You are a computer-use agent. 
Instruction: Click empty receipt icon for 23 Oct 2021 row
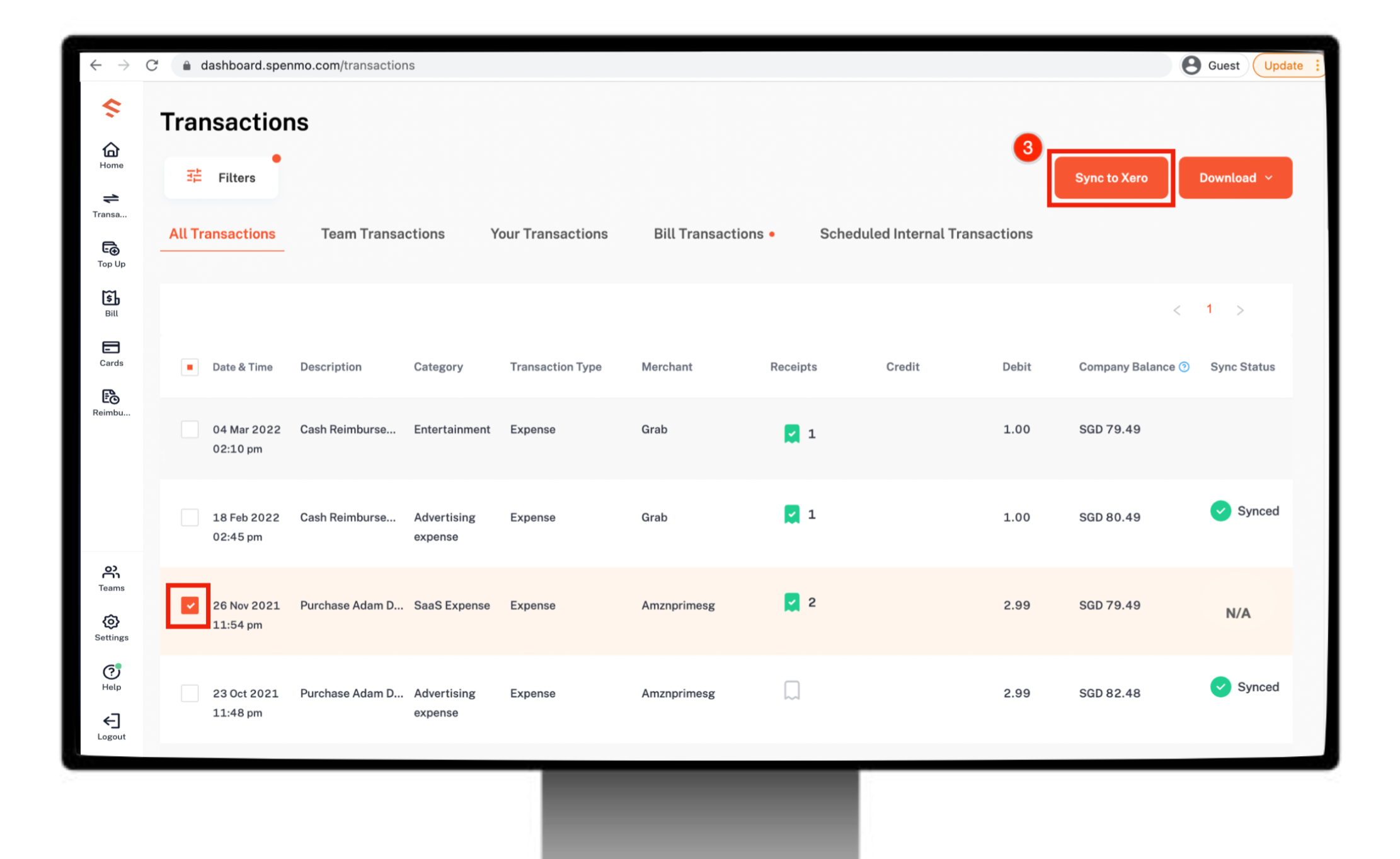(792, 690)
